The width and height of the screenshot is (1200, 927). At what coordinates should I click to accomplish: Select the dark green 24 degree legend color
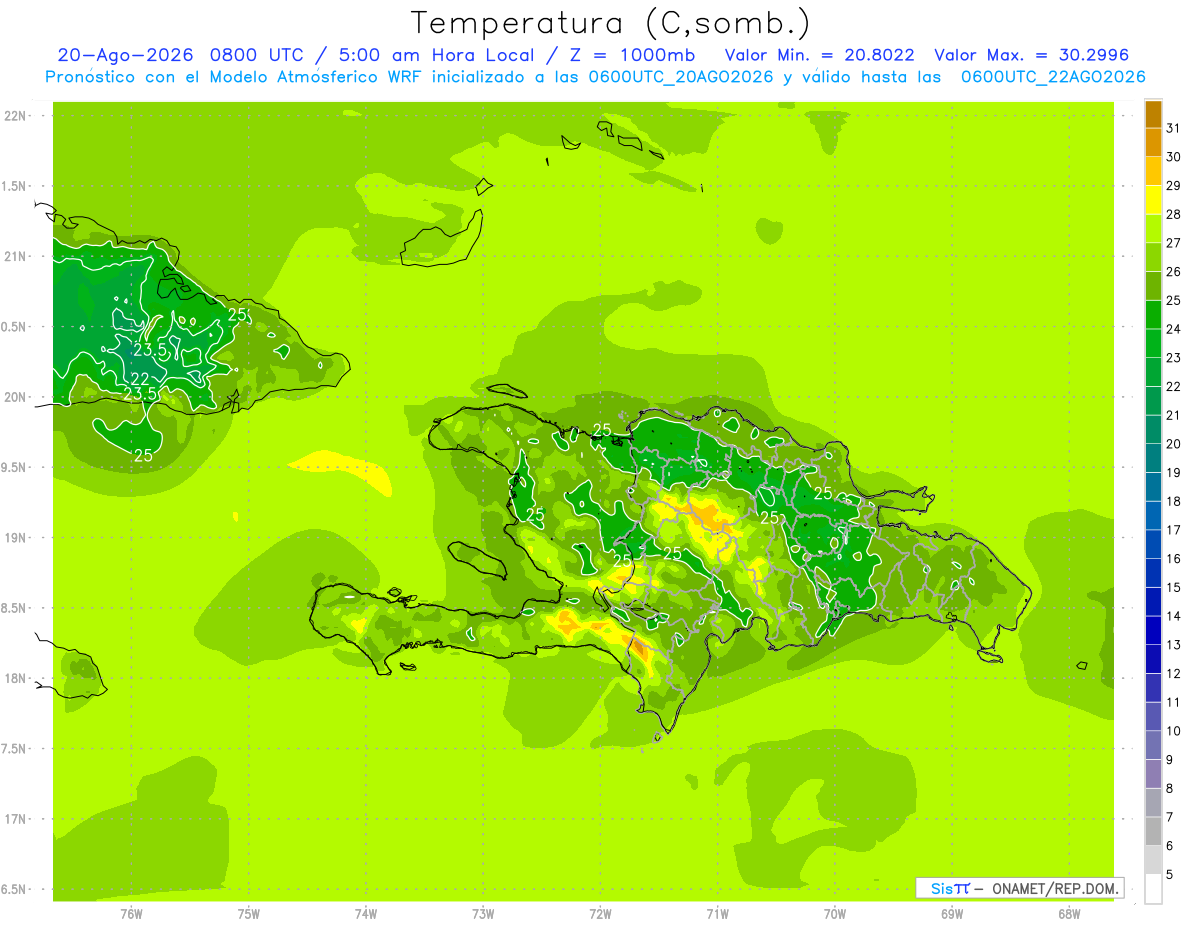(1153, 315)
